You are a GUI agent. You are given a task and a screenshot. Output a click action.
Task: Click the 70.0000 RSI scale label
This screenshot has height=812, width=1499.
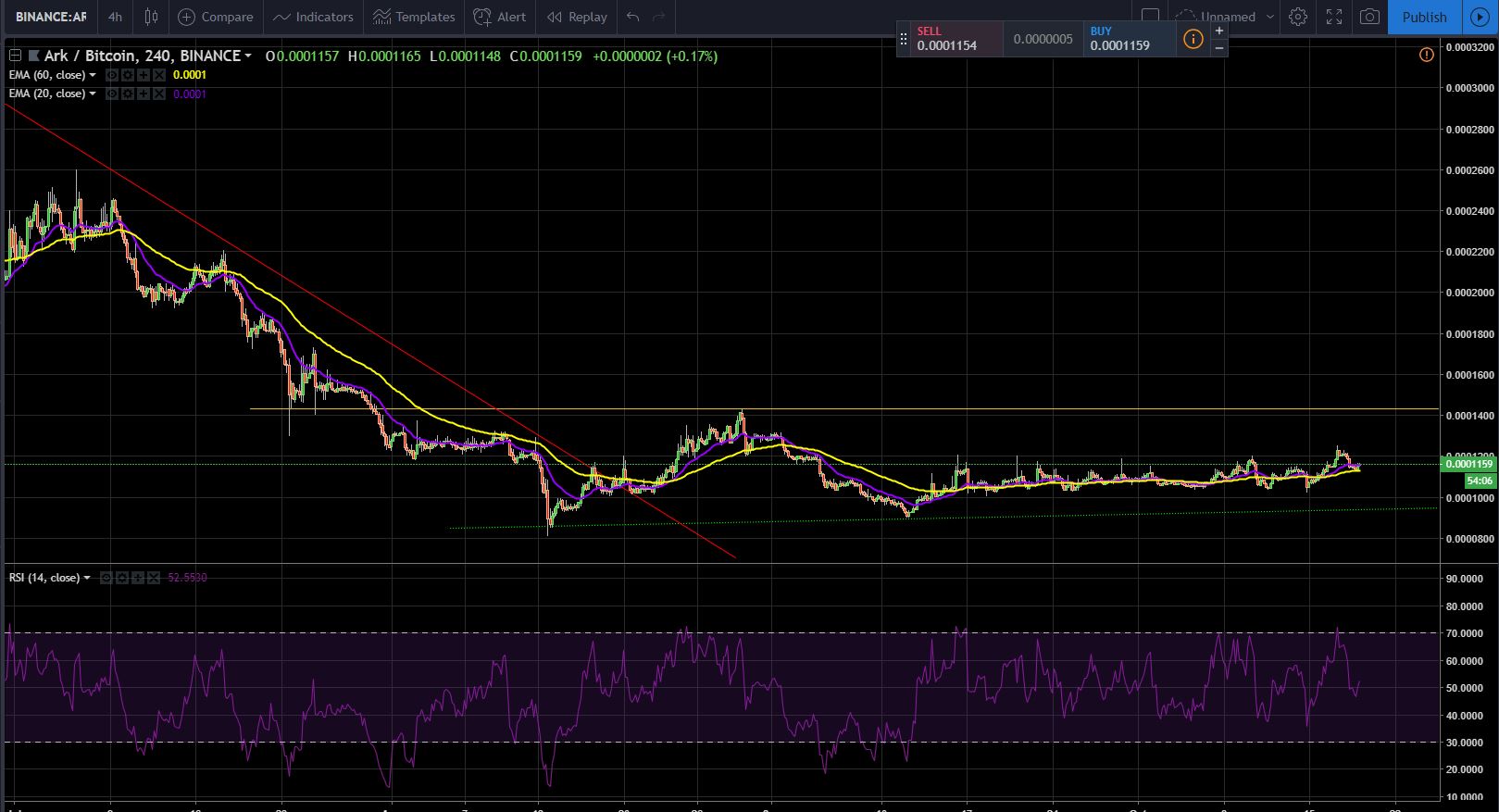click(1464, 633)
